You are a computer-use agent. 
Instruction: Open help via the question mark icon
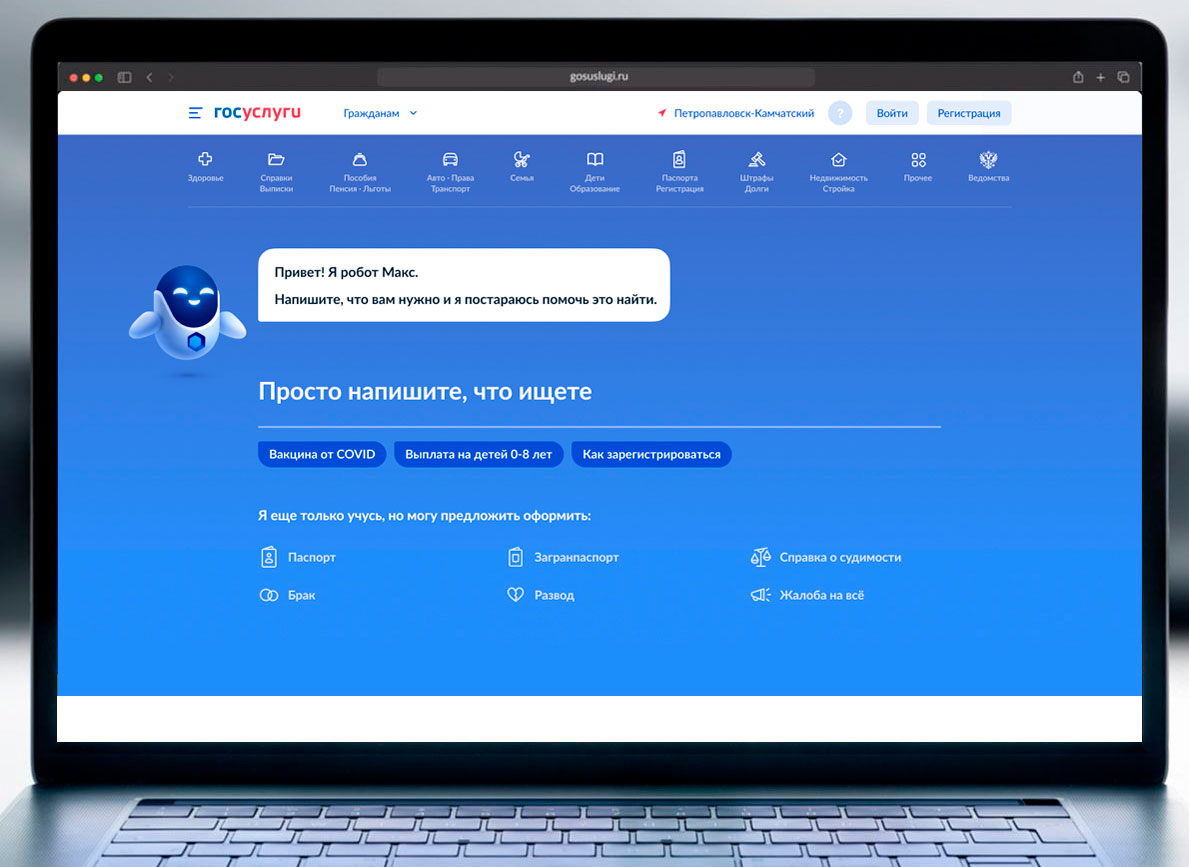[x=839, y=113]
